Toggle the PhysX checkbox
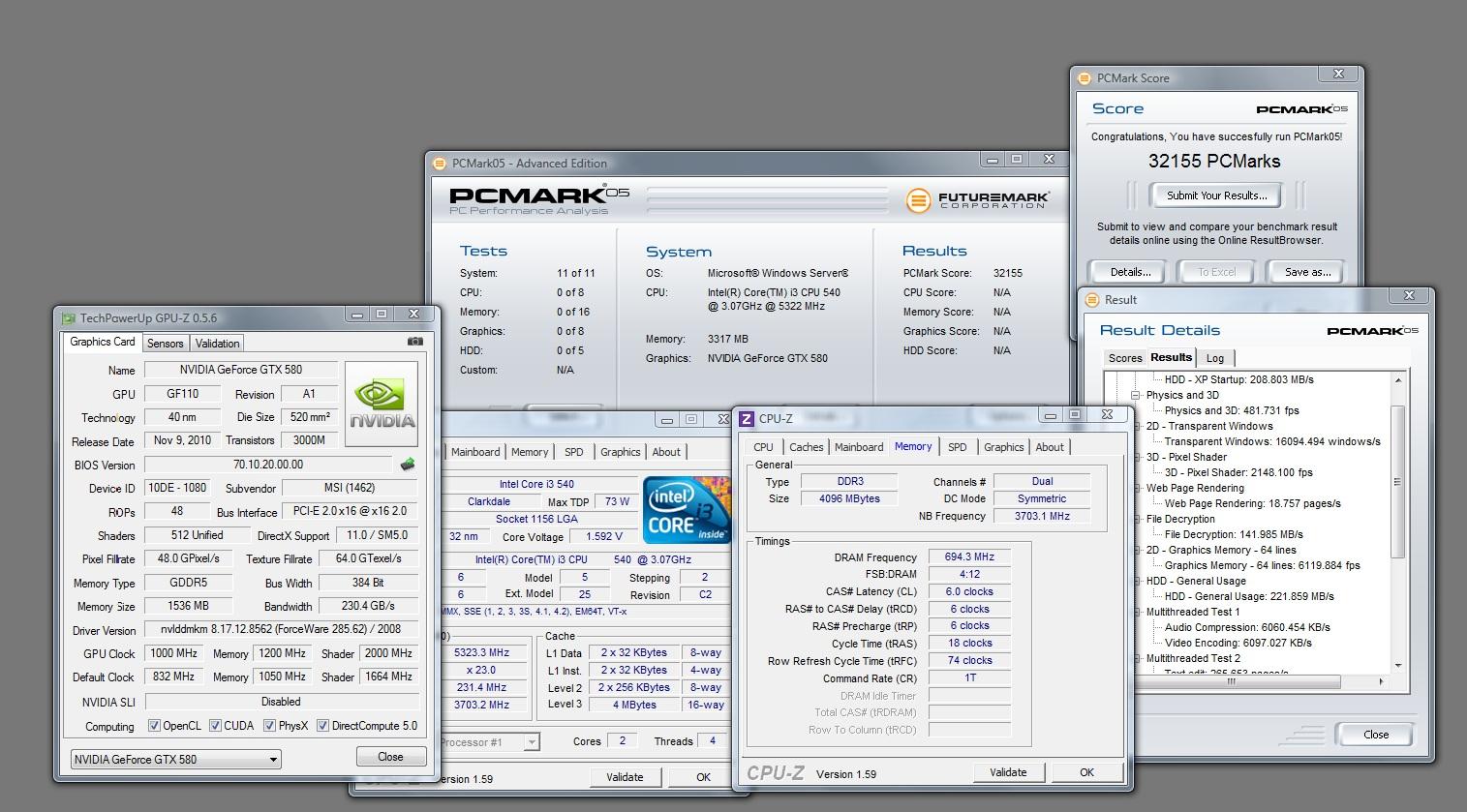The height and width of the screenshot is (812, 1467). 269,726
